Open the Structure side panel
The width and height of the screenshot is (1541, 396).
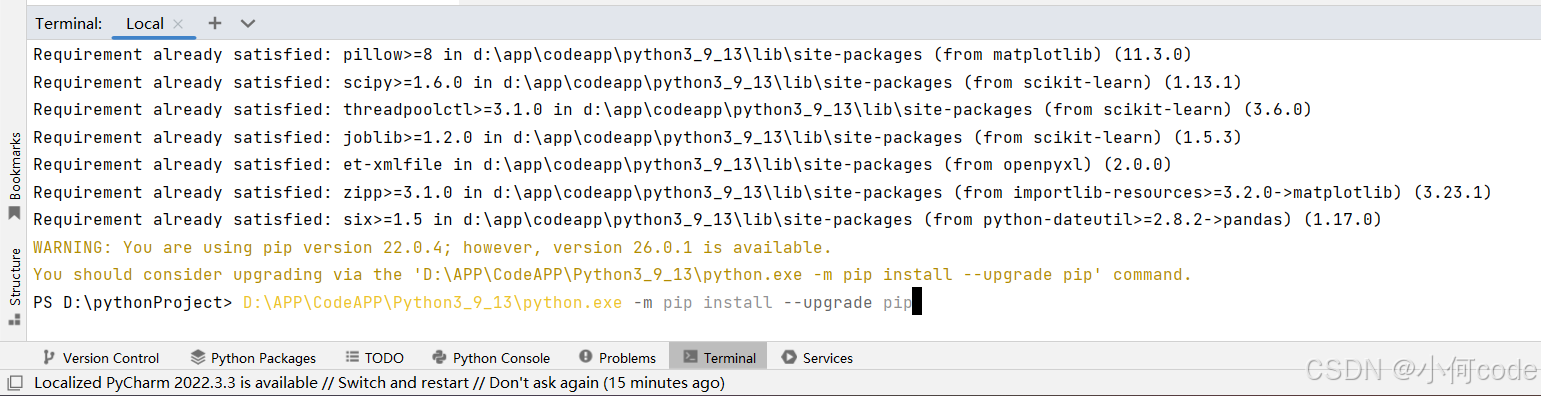pyautogui.click(x=14, y=287)
